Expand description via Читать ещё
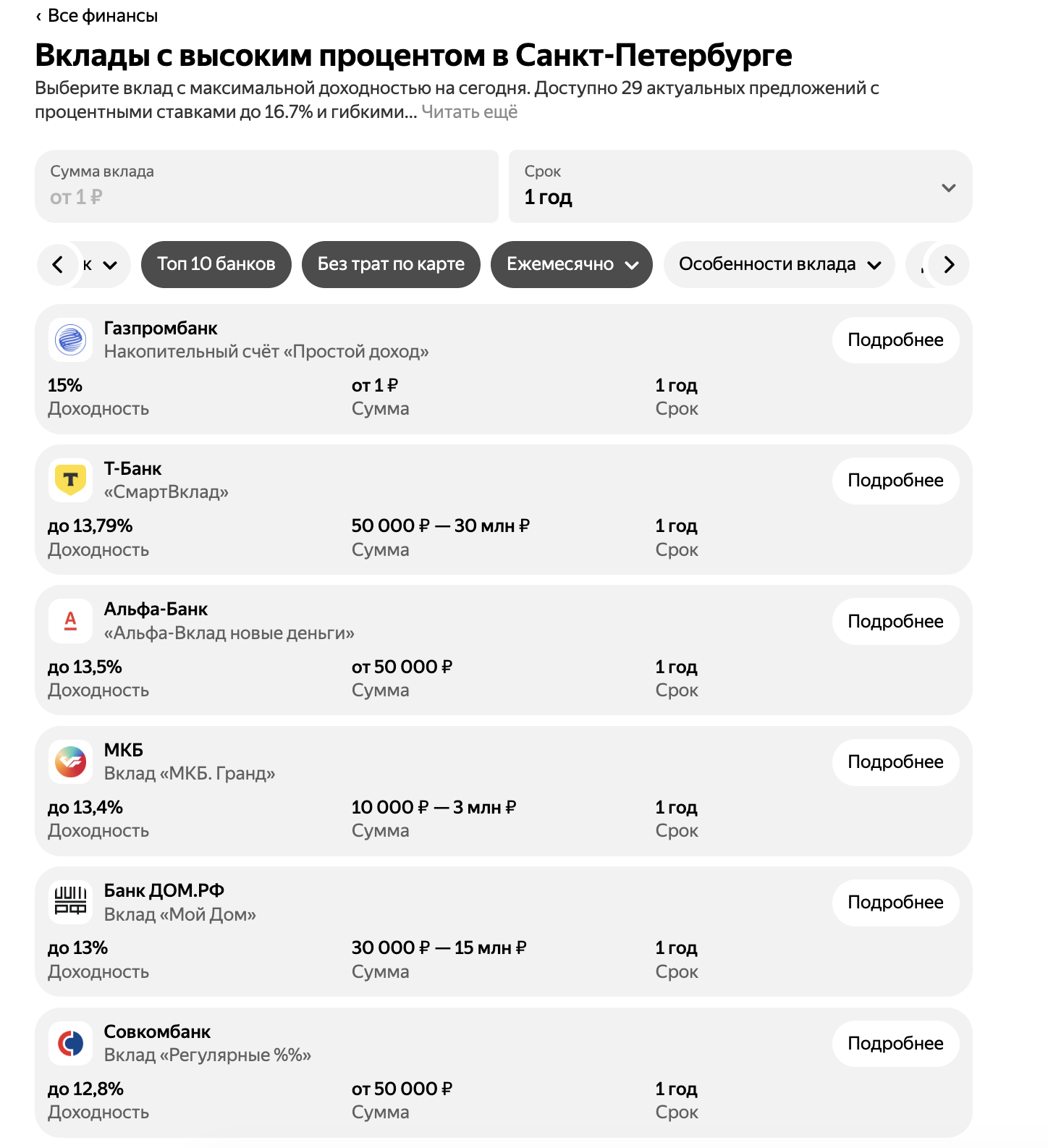The width and height of the screenshot is (1048, 1148). click(x=470, y=111)
